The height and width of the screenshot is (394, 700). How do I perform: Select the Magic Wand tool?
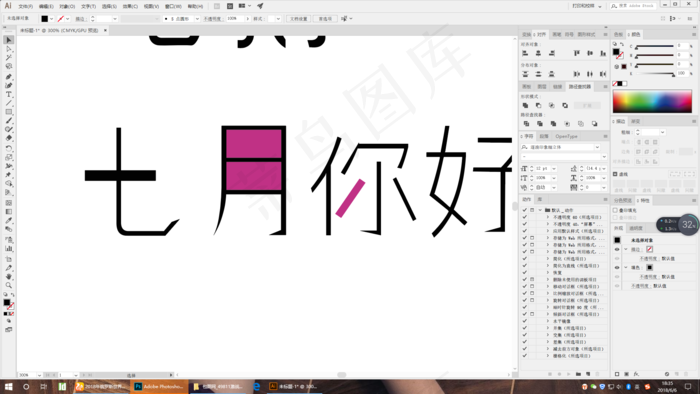tap(8, 58)
